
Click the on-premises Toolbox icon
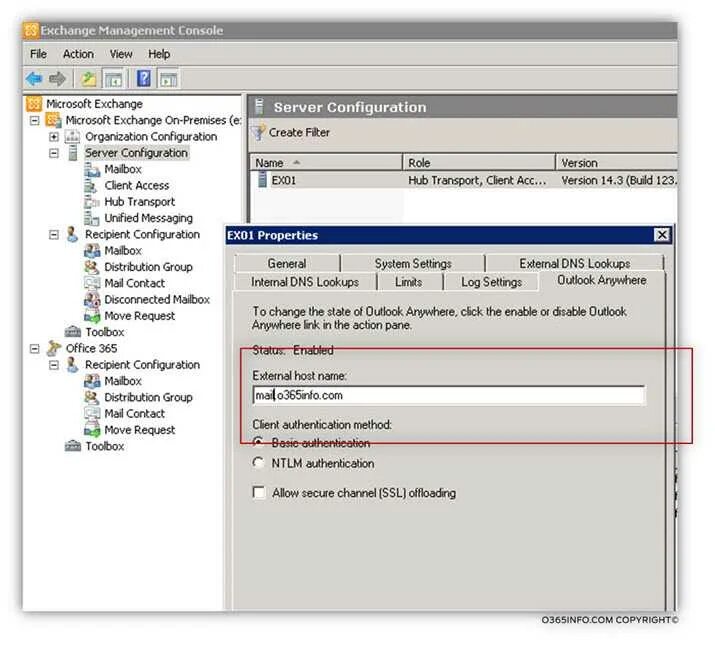pos(73,331)
